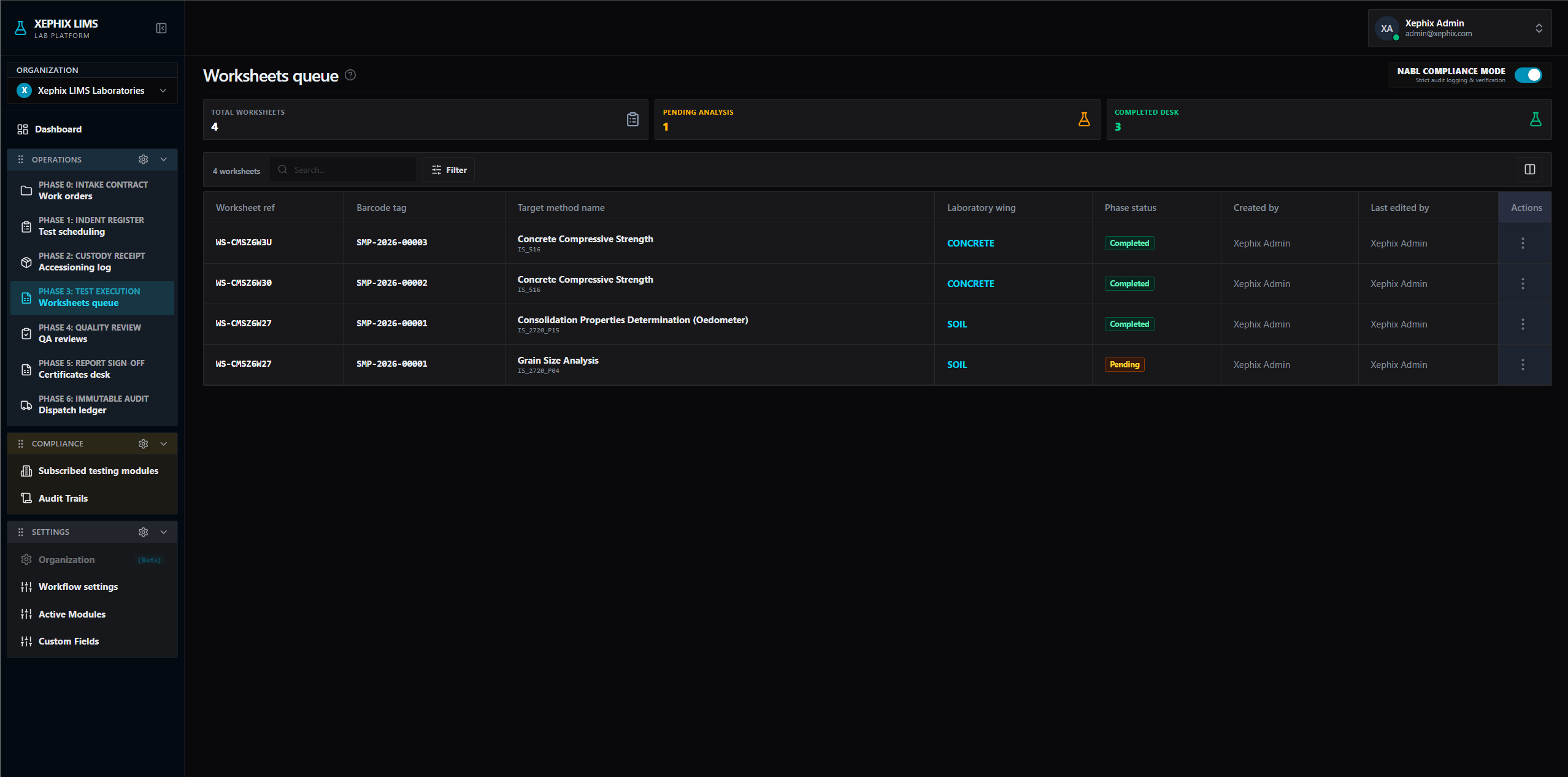Click the Dispatch ledger truck icon
Image resolution: width=1568 pixels, height=777 pixels.
click(x=26, y=405)
